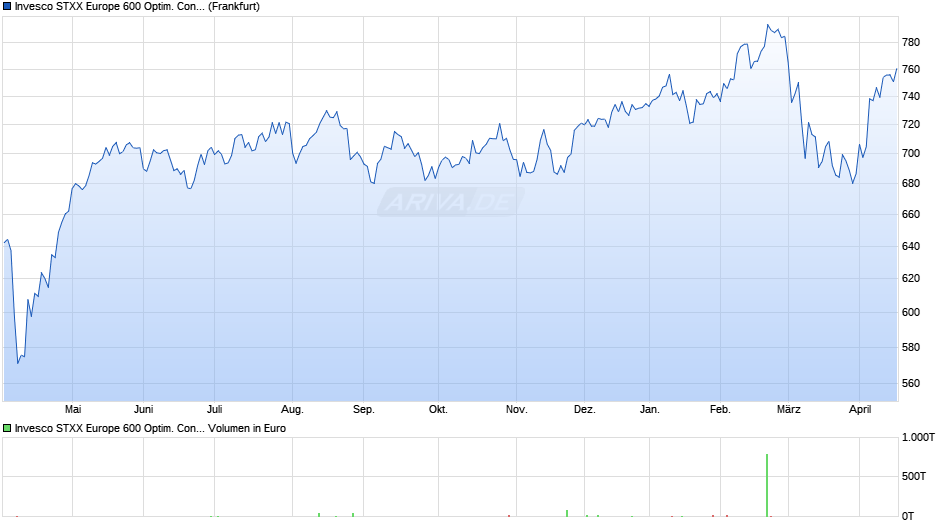
Task: Select the 'Aug.' month label
Action: tap(292, 410)
